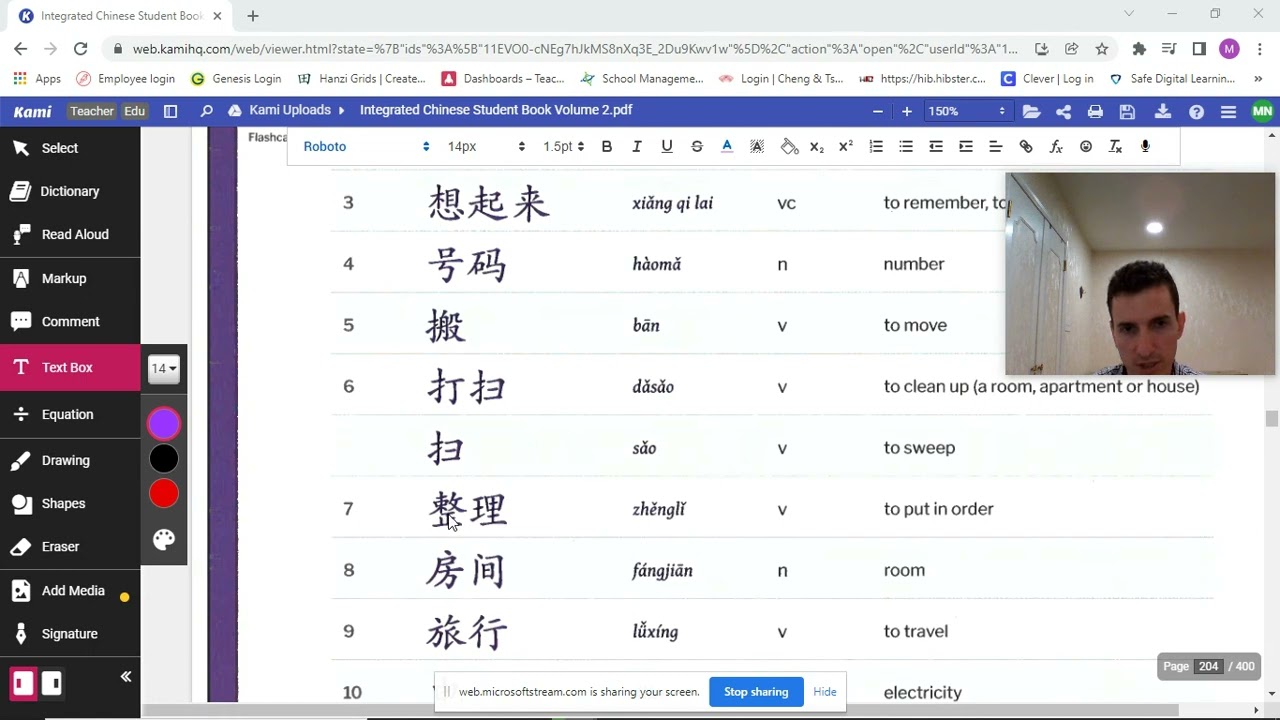This screenshot has height=720, width=1280.
Task: Toggle the page thumbnails sidebar panel
Action: click(170, 111)
